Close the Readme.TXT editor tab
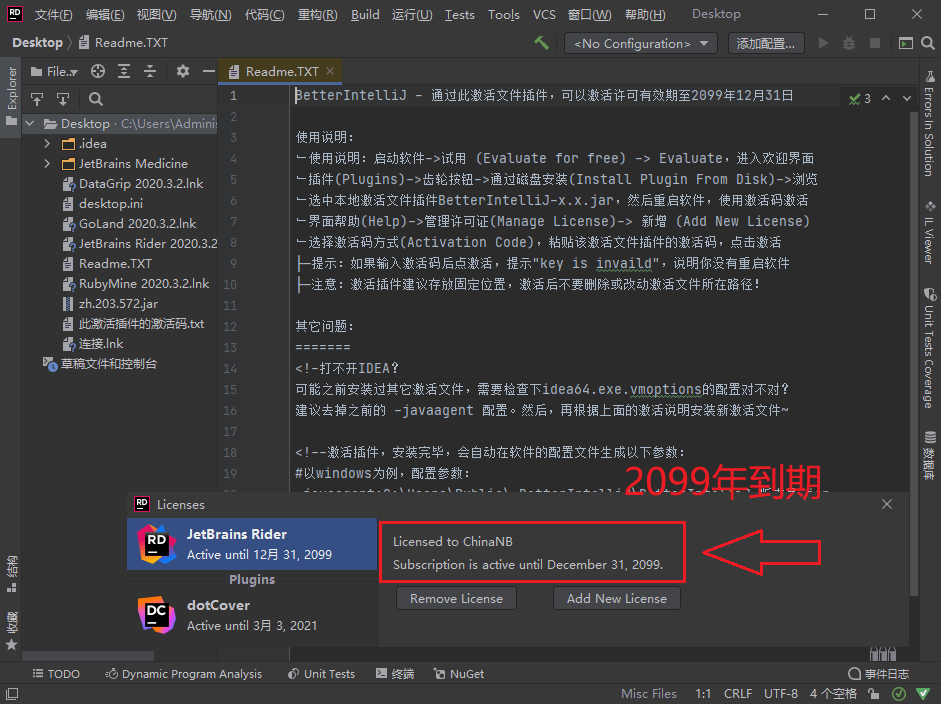Image resolution: width=941 pixels, height=704 pixels. point(330,71)
